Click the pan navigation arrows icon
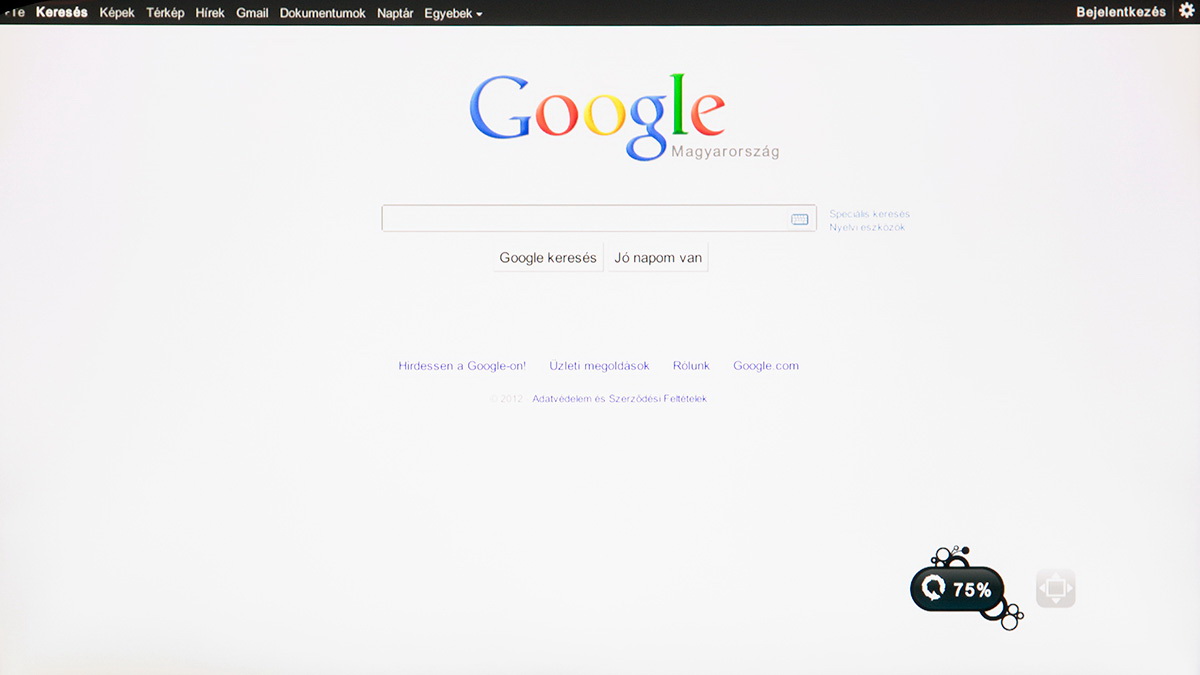 click(x=1055, y=588)
